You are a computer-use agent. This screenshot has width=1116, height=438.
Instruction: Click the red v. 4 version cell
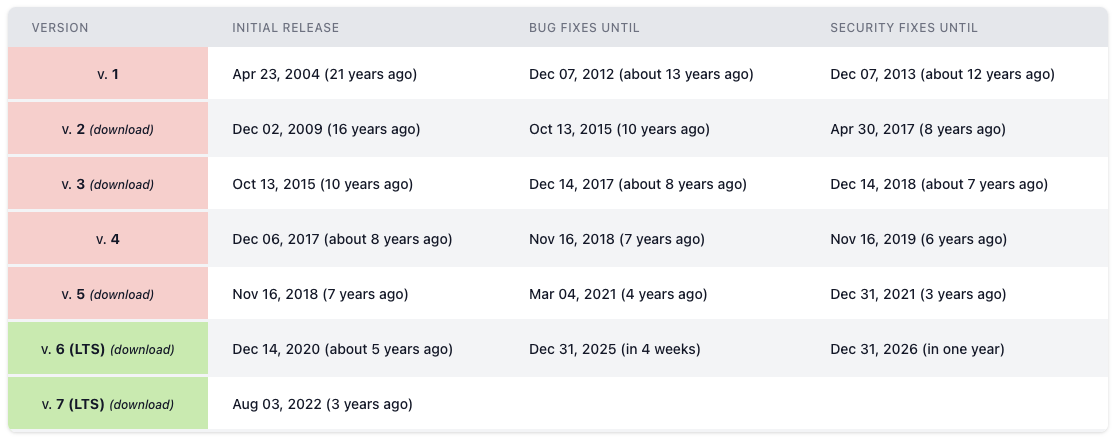point(108,239)
